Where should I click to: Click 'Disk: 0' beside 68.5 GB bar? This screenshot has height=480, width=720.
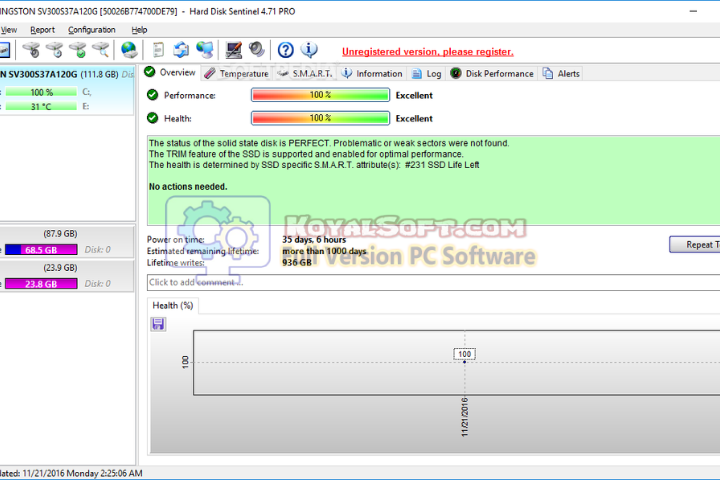pyautogui.click(x=97, y=250)
